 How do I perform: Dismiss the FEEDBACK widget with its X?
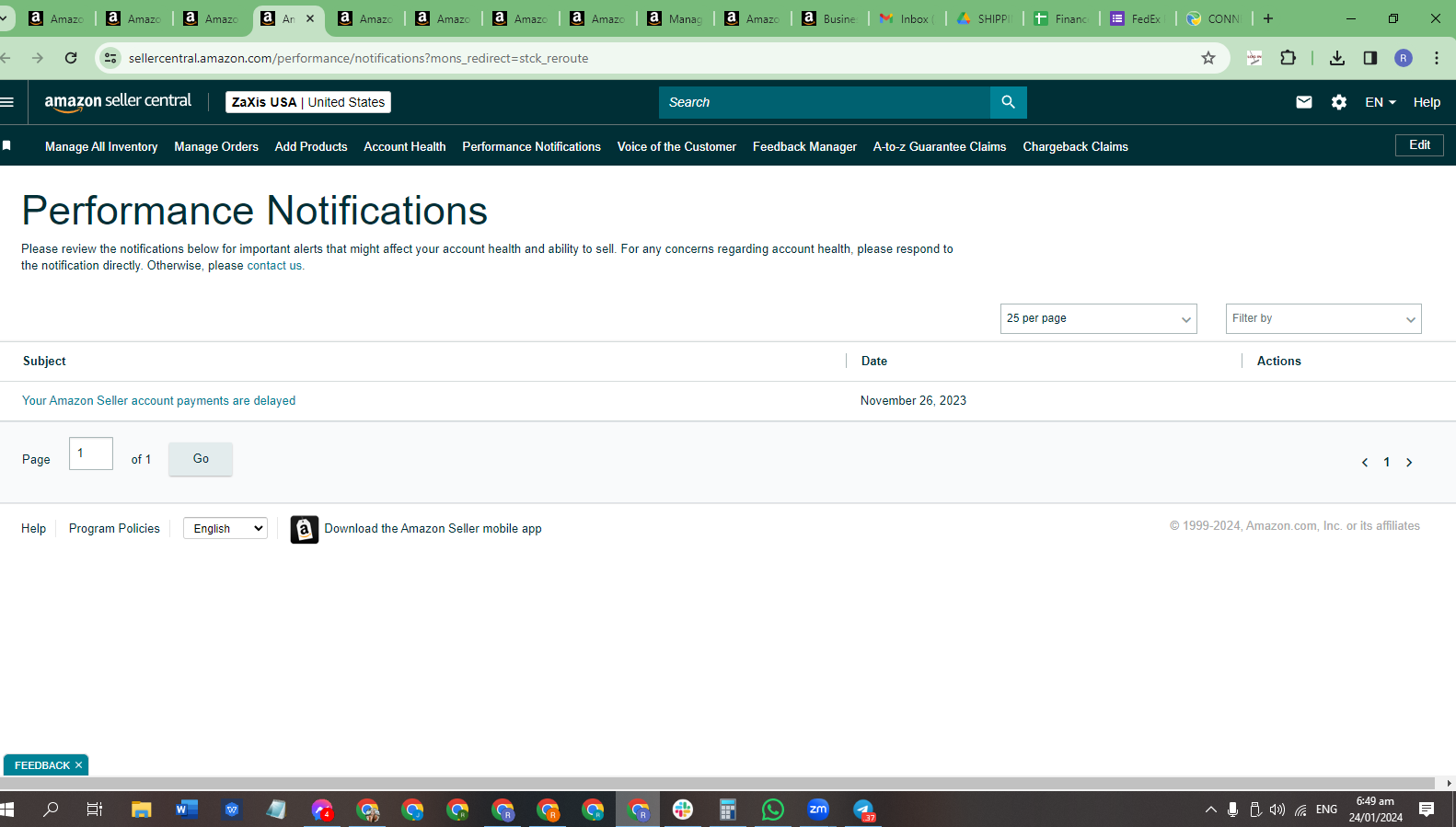(79, 765)
